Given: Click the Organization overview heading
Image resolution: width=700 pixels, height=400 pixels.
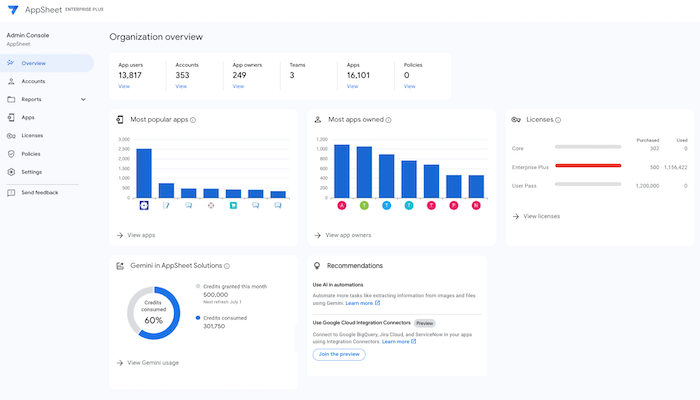Looking at the screenshot, I should pyautogui.click(x=156, y=37).
